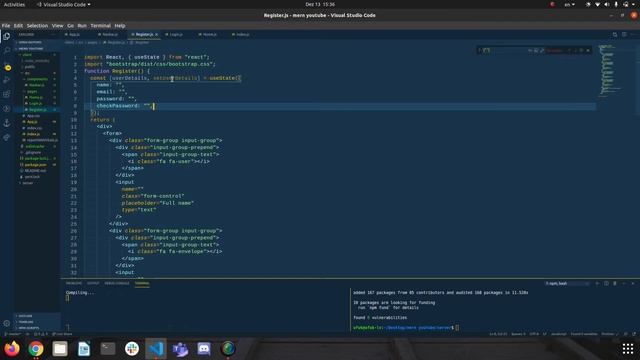Image resolution: width=640 pixels, height=360 pixels.
Task: Open README.md in the Explorer
Action: coord(37,171)
